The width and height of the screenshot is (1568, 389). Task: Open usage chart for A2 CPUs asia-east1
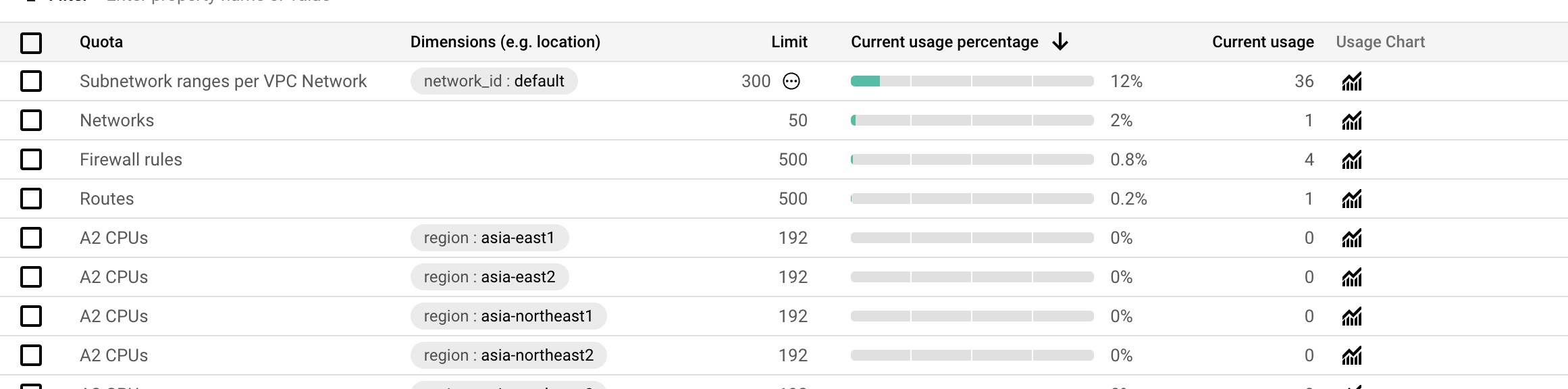pos(1352,238)
